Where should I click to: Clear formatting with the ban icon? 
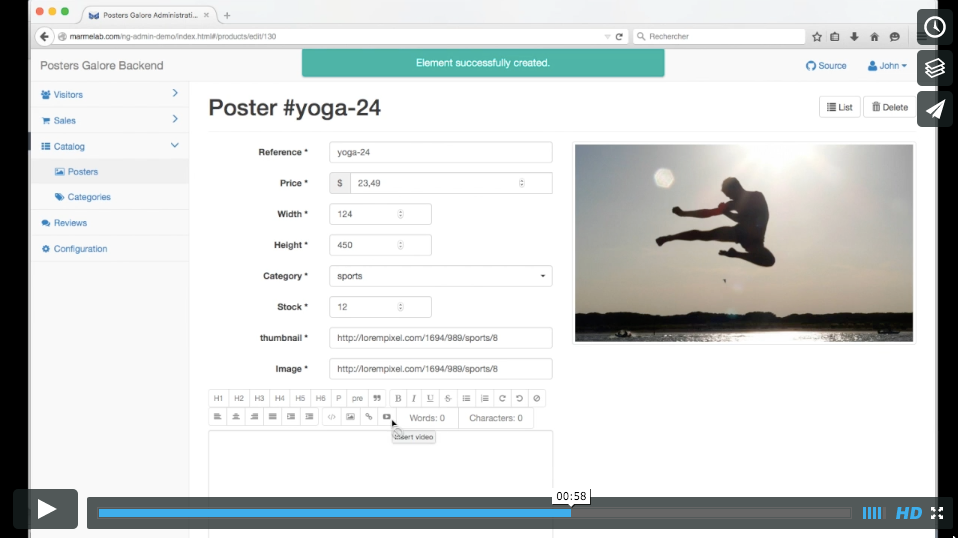(536, 398)
